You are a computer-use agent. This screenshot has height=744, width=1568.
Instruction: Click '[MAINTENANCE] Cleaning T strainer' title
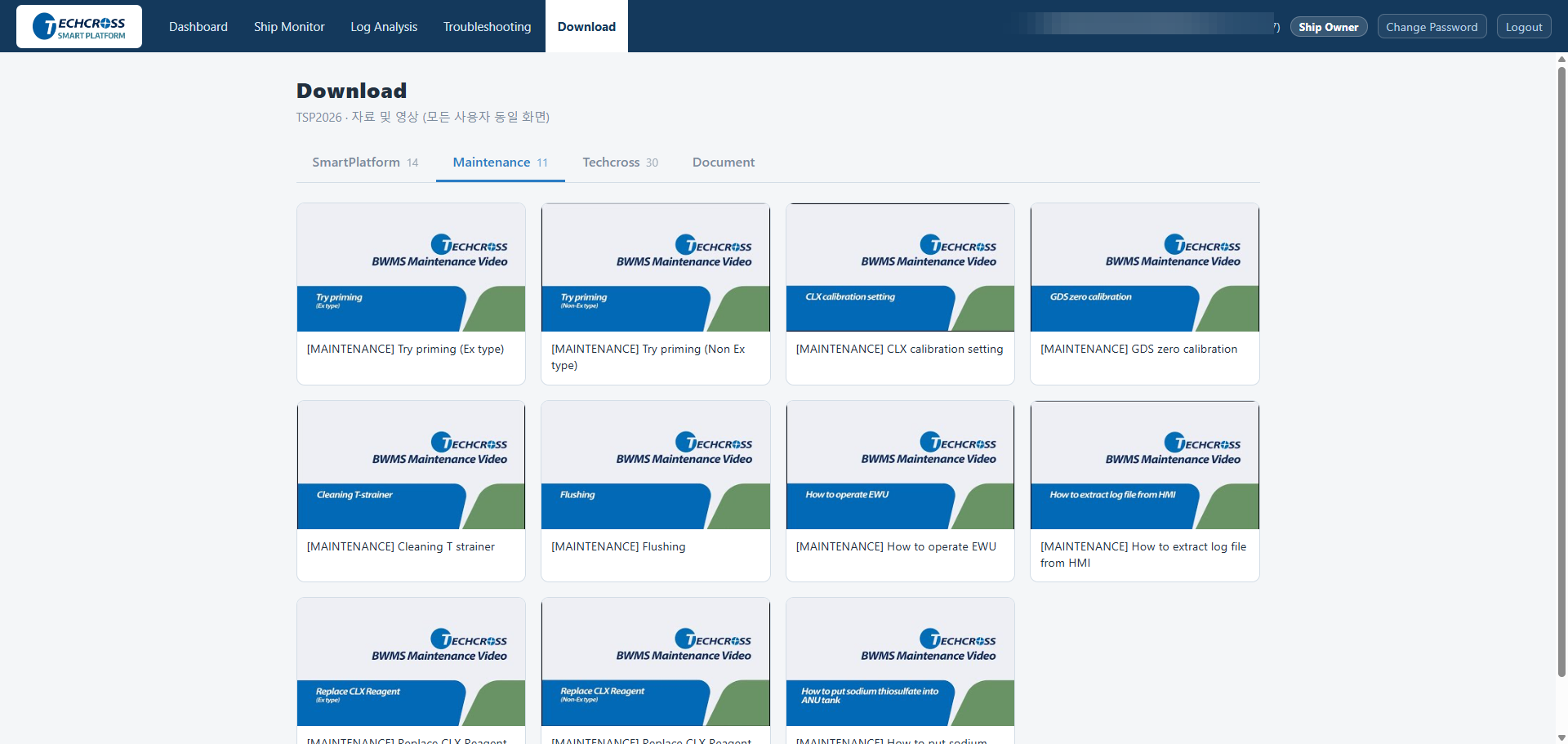tap(401, 546)
